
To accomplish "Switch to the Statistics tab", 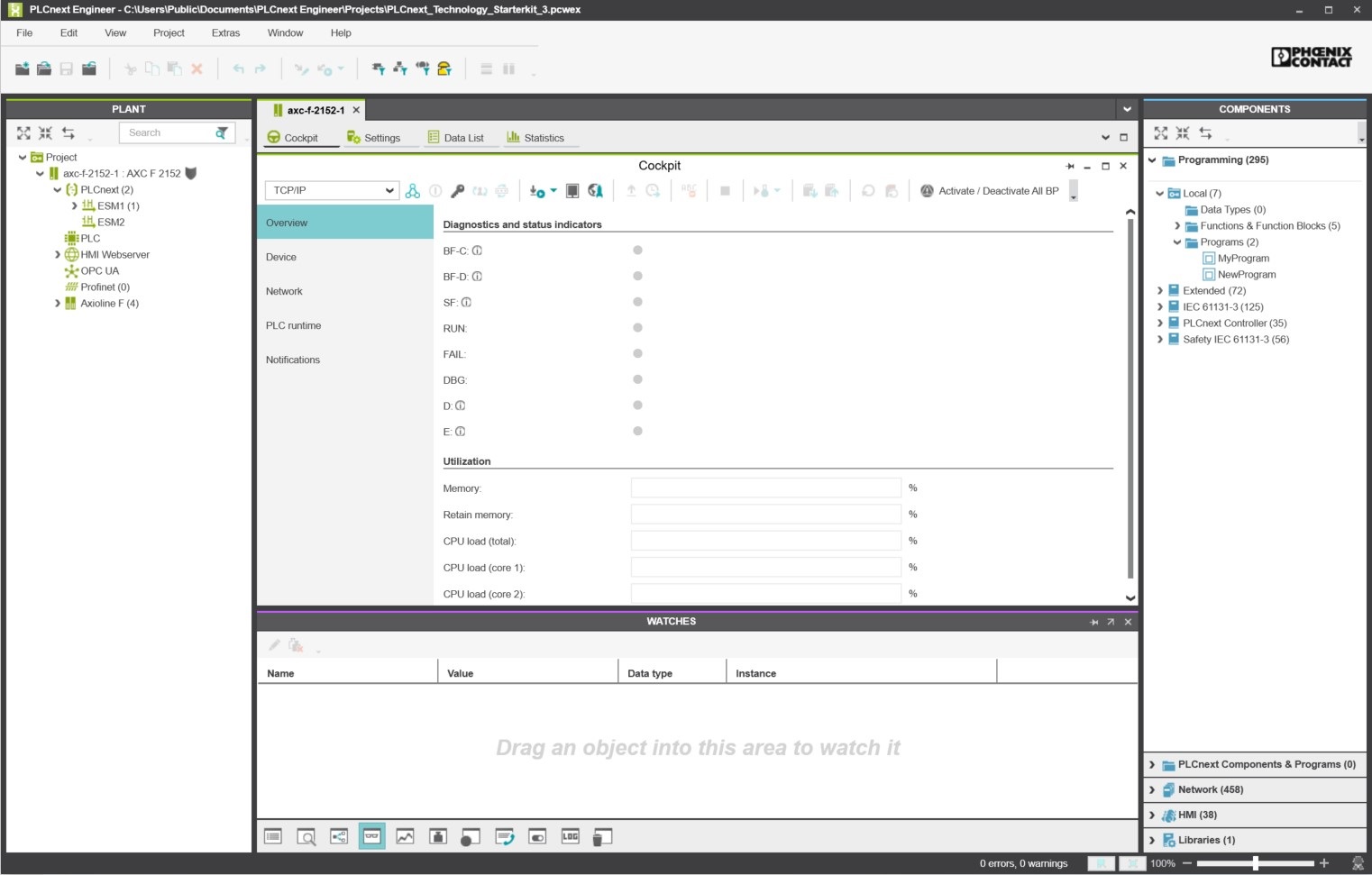I will coord(539,137).
